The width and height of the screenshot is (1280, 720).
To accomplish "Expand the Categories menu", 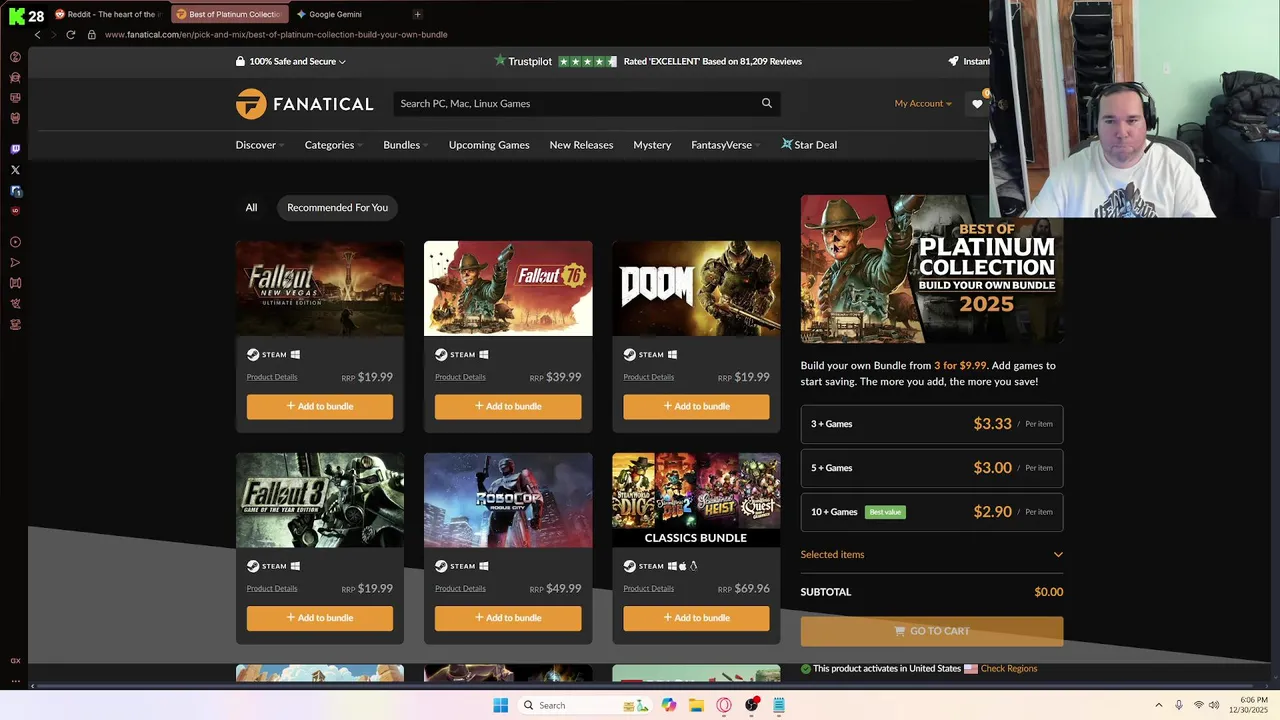I will point(333,145).
